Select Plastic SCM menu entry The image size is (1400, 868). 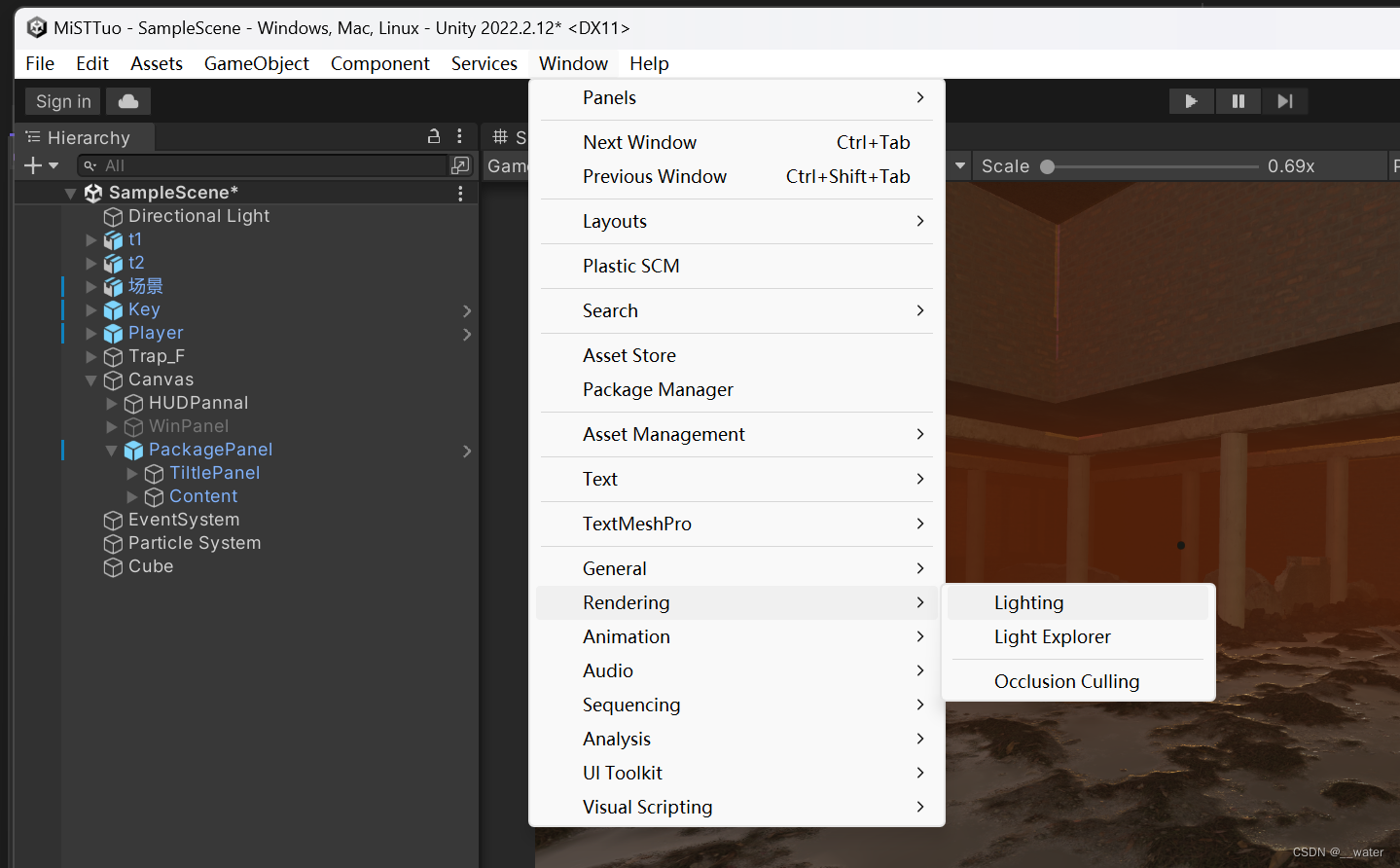(x=736, y=266)
